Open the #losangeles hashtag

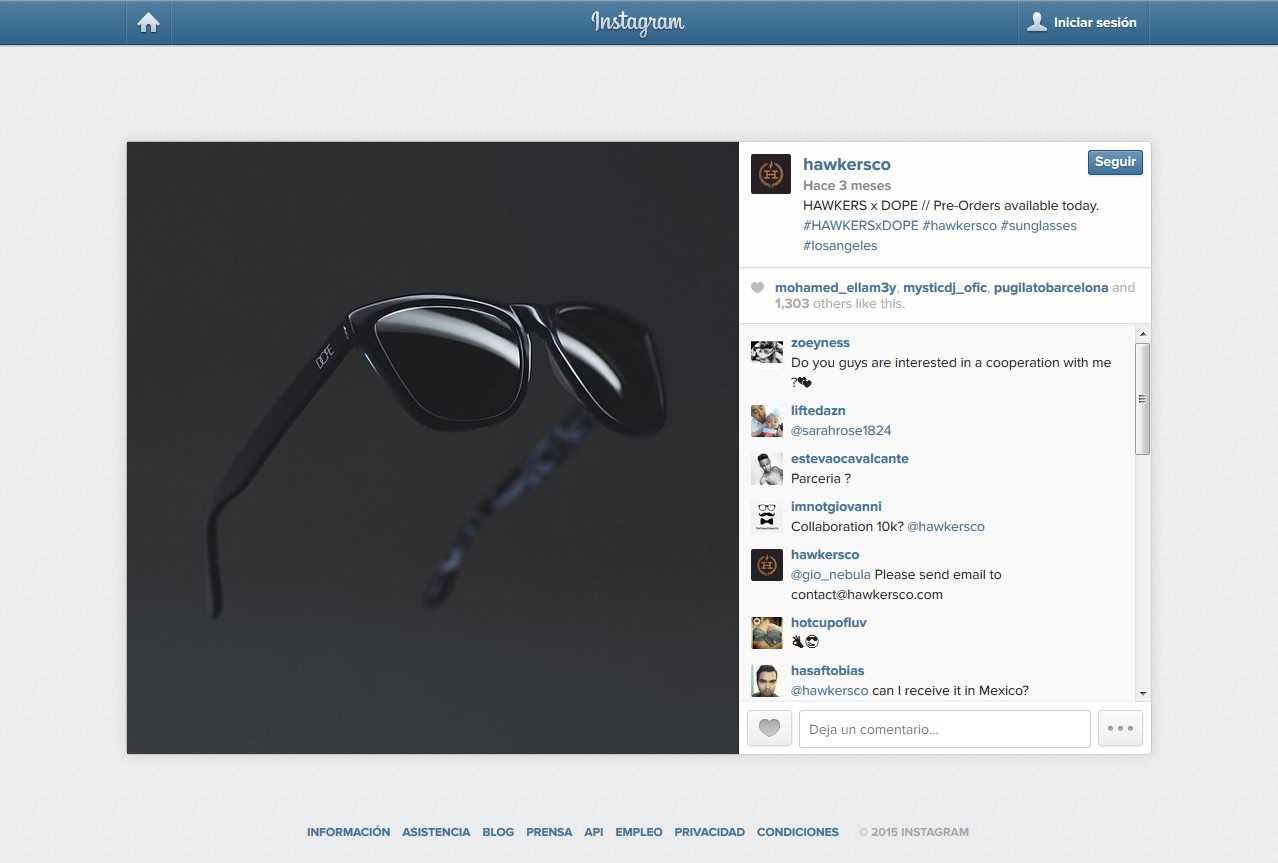click(x=840, y=246)
